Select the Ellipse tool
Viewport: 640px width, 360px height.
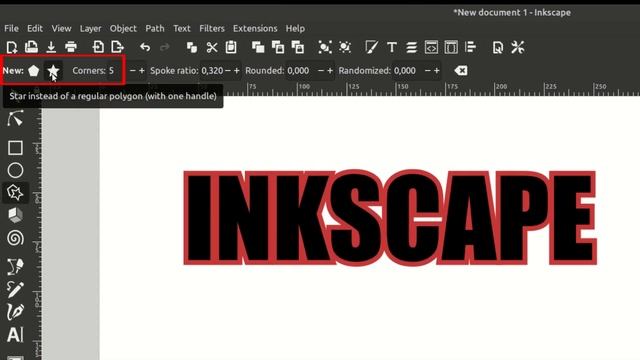click(15, 170)
